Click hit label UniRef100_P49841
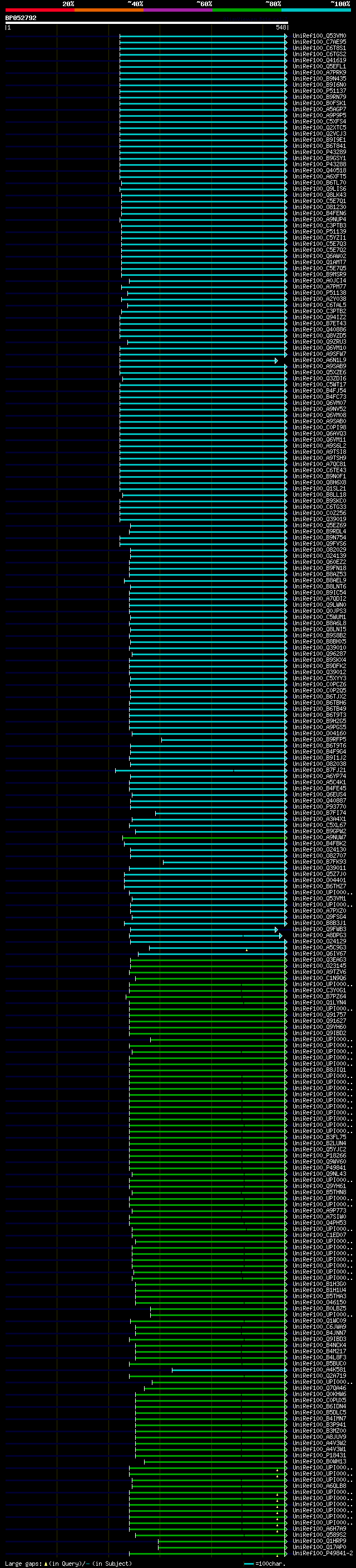This screenshot has width=356, height=1568. tap(319, 1168)
